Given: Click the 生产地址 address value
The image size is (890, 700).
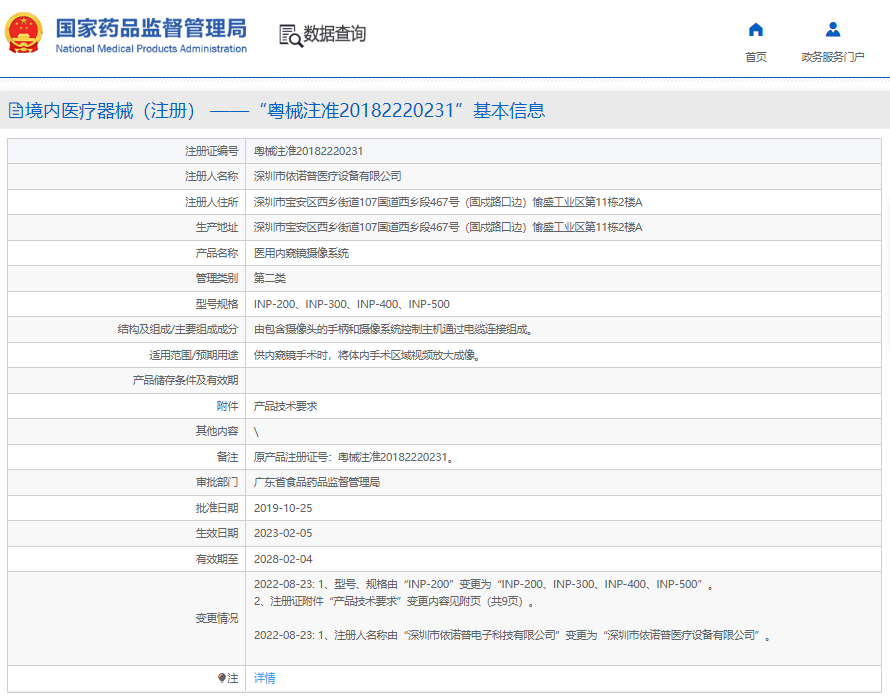Looking at the screenshot, I should pyautogui.click(x=448, y=227).
